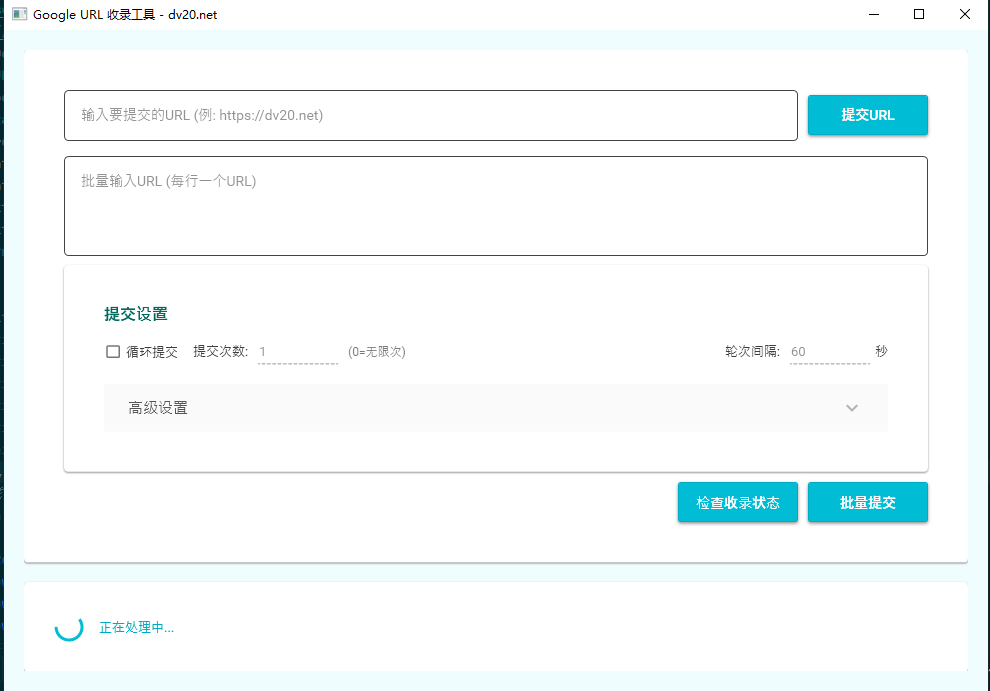Viewport: 990px width, 691px height.
Task: Click the 提交URL submit button
Action: tap(867, 115)
